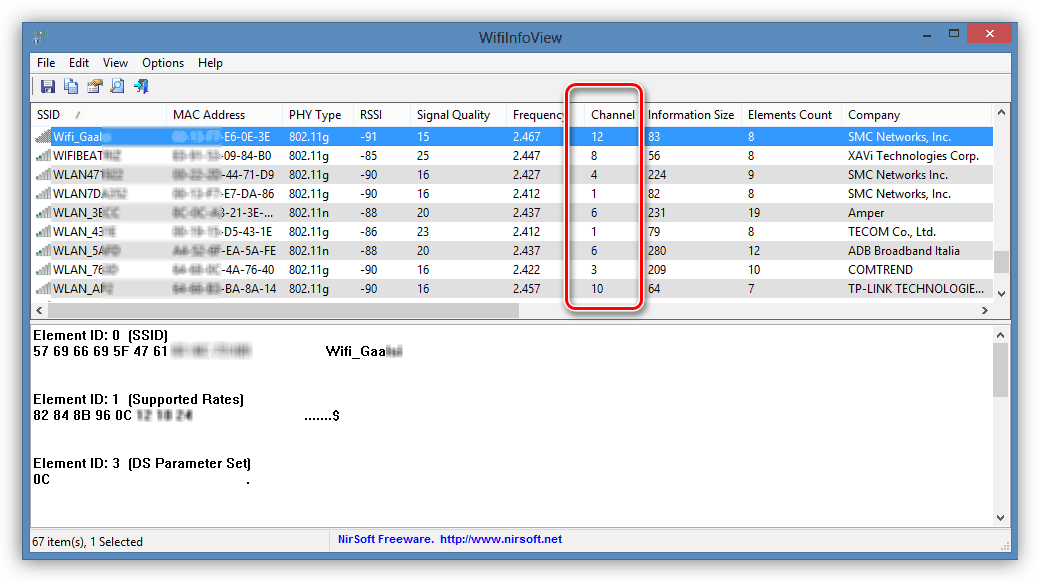This screenshot has width=1040, height=582.
Task: Sort by SSID column header
Action: pos(48,115)
